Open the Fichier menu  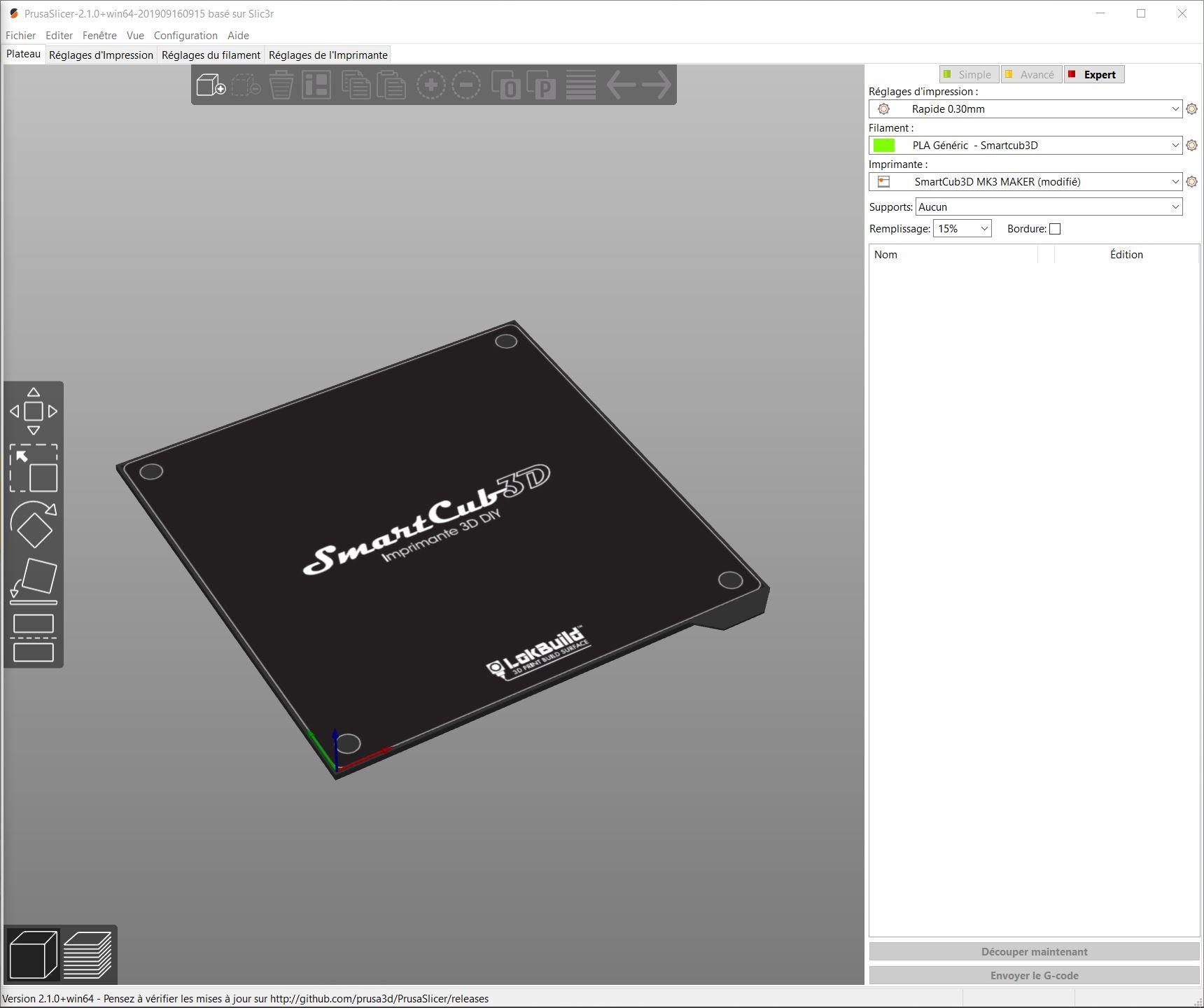point(20,36)
